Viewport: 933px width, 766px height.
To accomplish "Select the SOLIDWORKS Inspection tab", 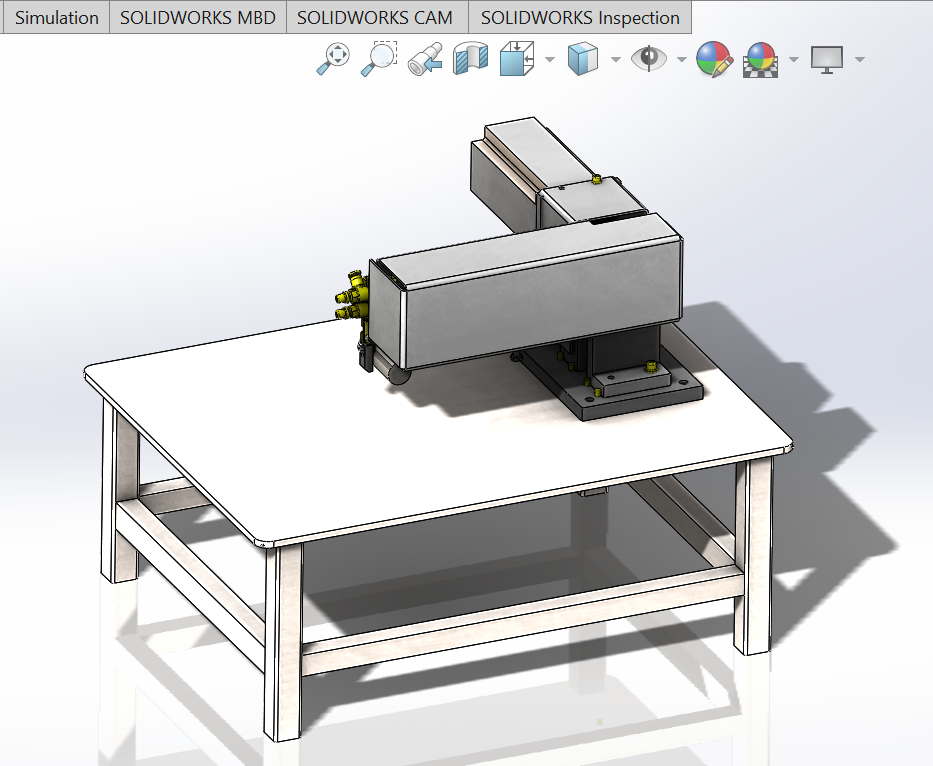I will click(x=580, y=18).
